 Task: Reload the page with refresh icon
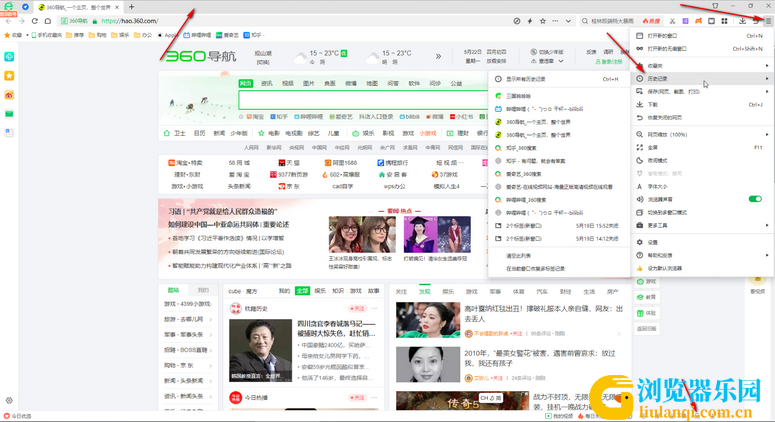point(35,21)
